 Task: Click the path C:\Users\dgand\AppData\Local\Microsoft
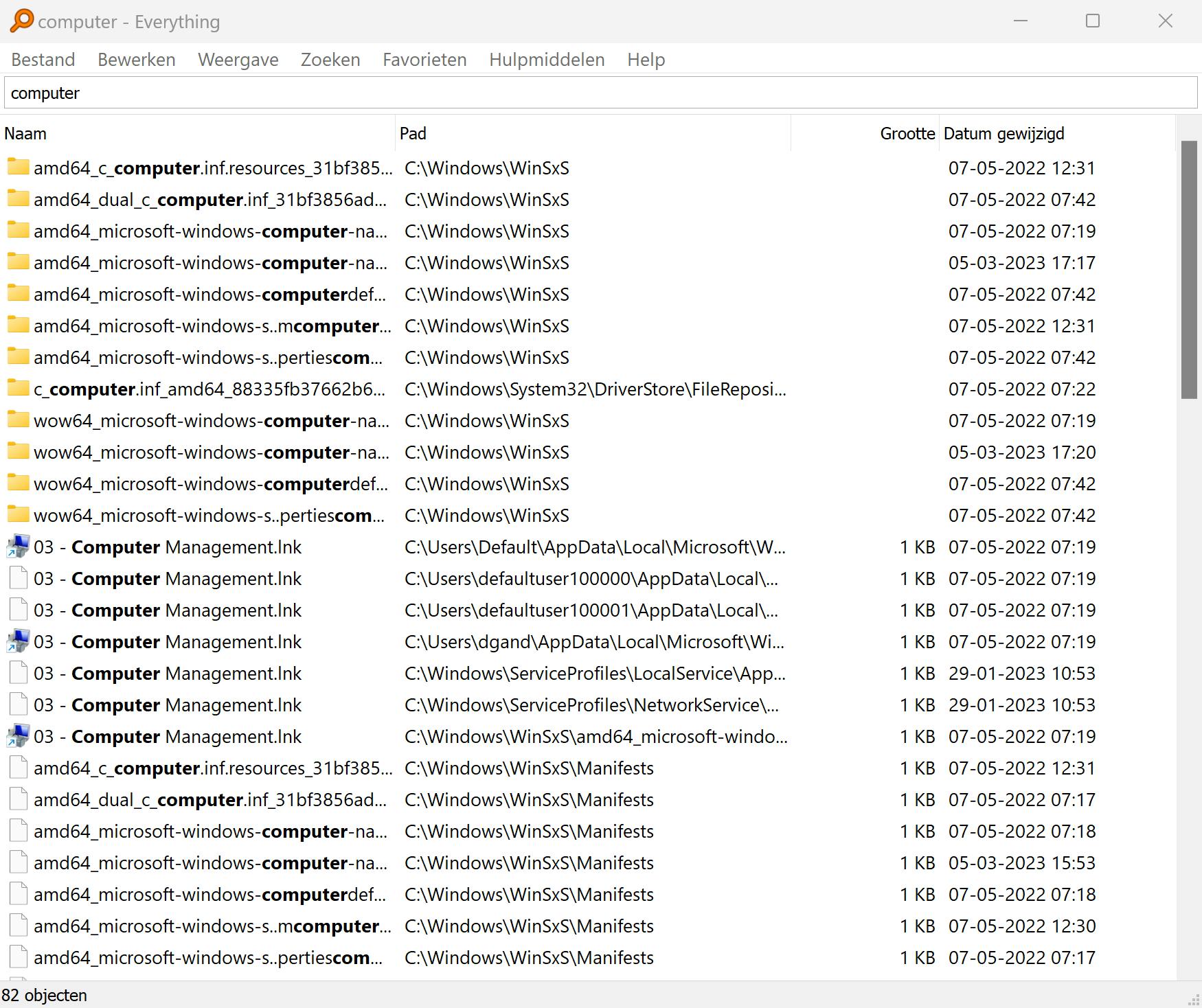(x=594, y=642)
